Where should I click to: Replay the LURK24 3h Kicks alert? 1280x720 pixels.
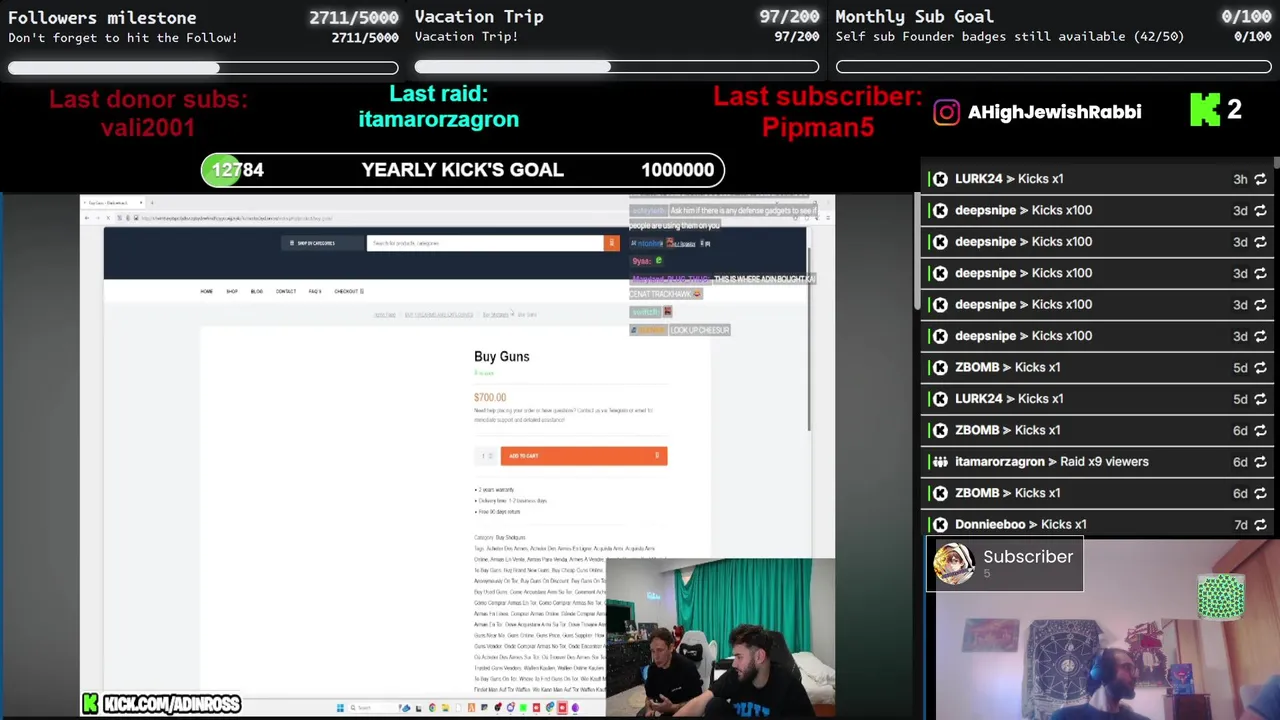[x=1260, y=179]
